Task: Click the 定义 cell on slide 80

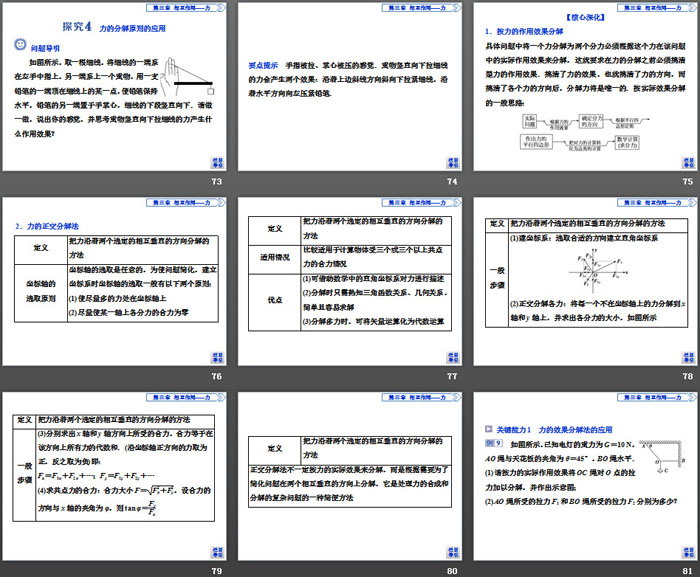Action: point(275,450)
